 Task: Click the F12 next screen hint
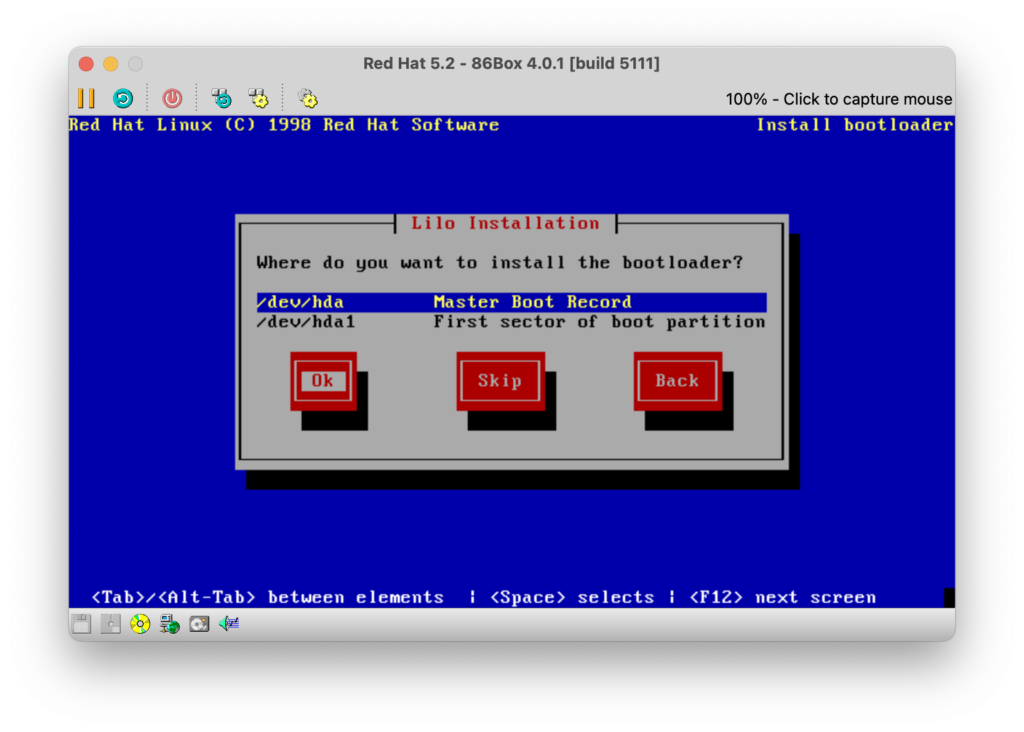click(782, 597)
